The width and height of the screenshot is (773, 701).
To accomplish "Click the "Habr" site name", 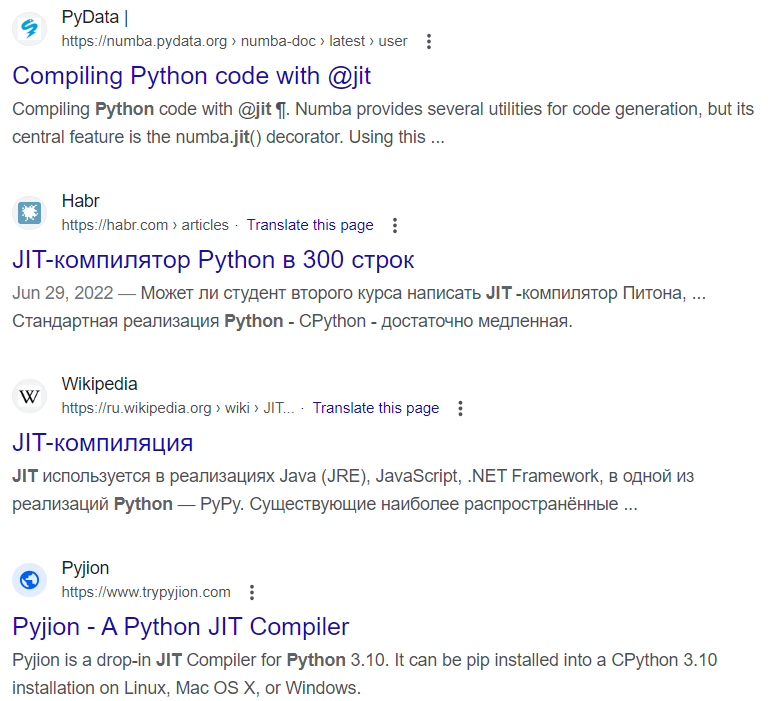I will tap(80, 201).
